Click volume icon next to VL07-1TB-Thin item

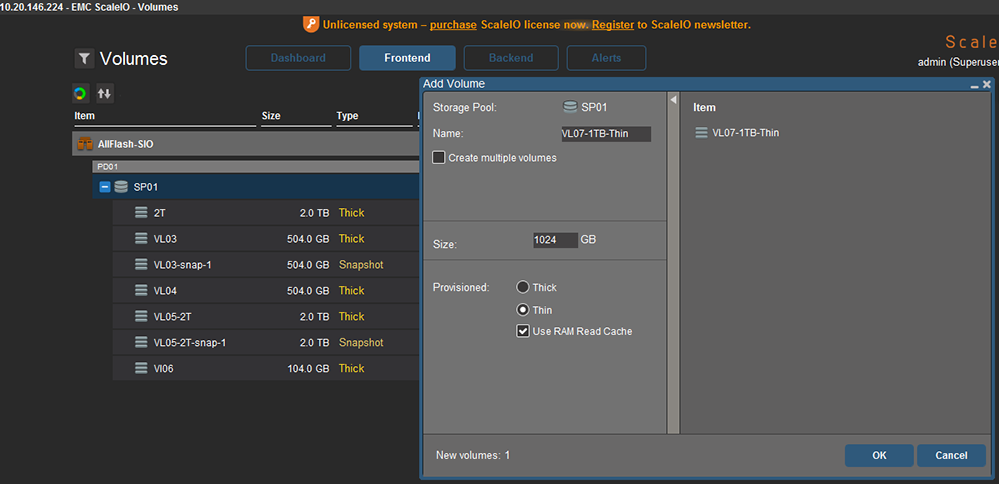click(701, 132)
